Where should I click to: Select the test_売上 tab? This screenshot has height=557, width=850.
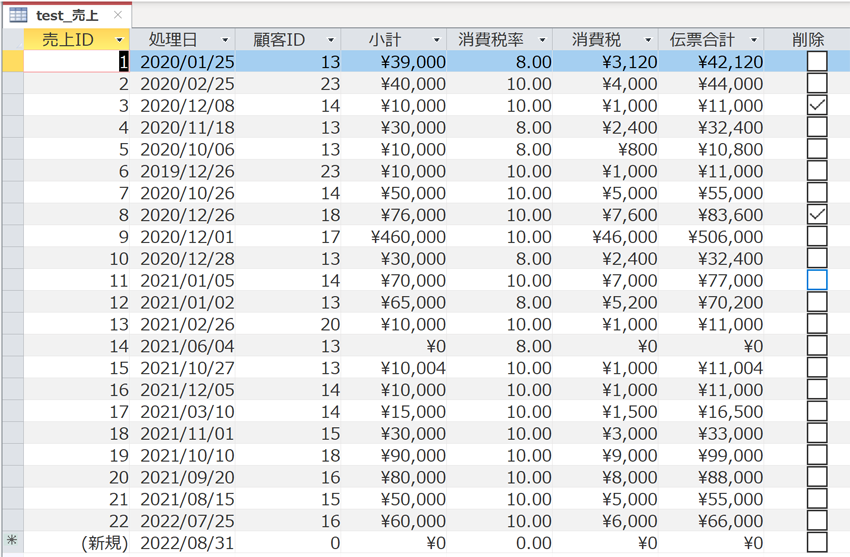coord(67,15)
